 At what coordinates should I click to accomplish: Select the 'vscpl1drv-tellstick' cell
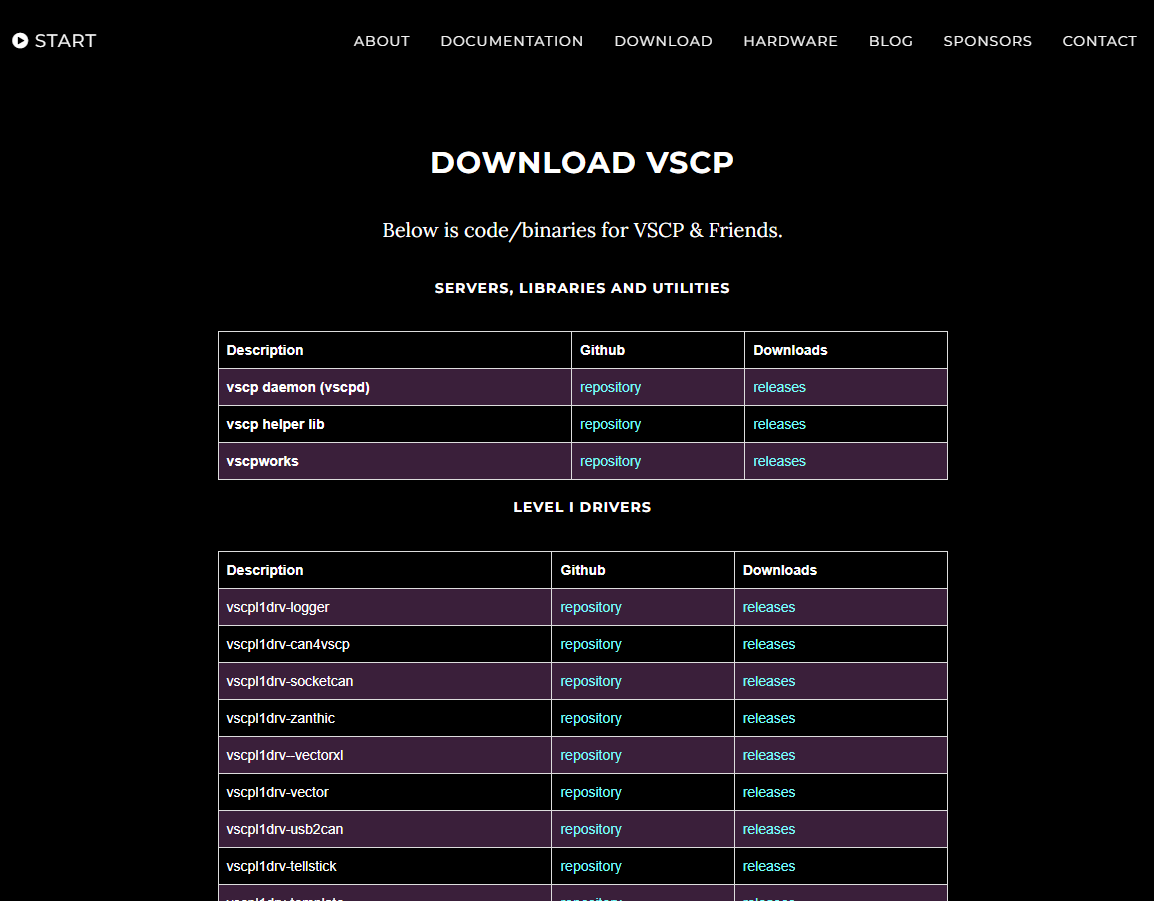point(385,866)
